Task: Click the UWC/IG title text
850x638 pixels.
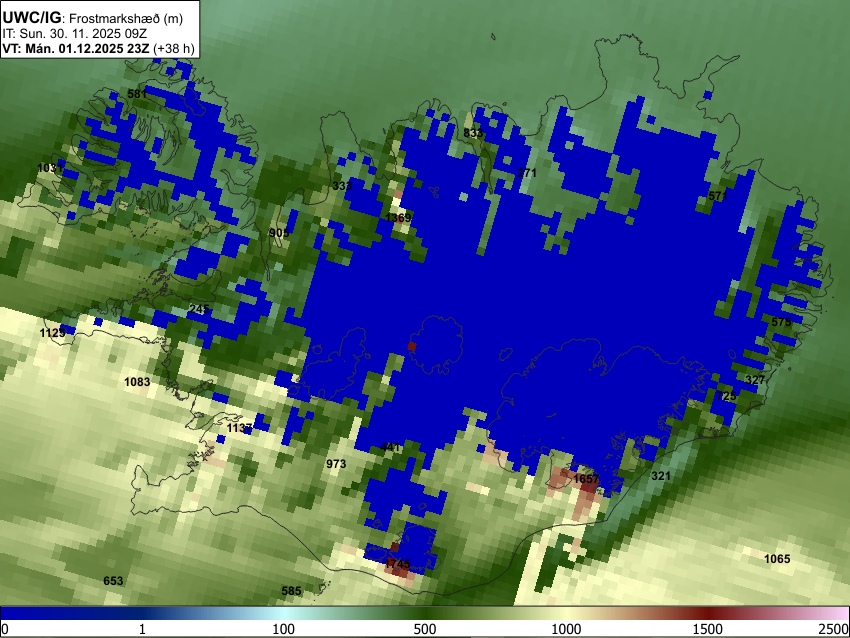Action: (31, 17)
